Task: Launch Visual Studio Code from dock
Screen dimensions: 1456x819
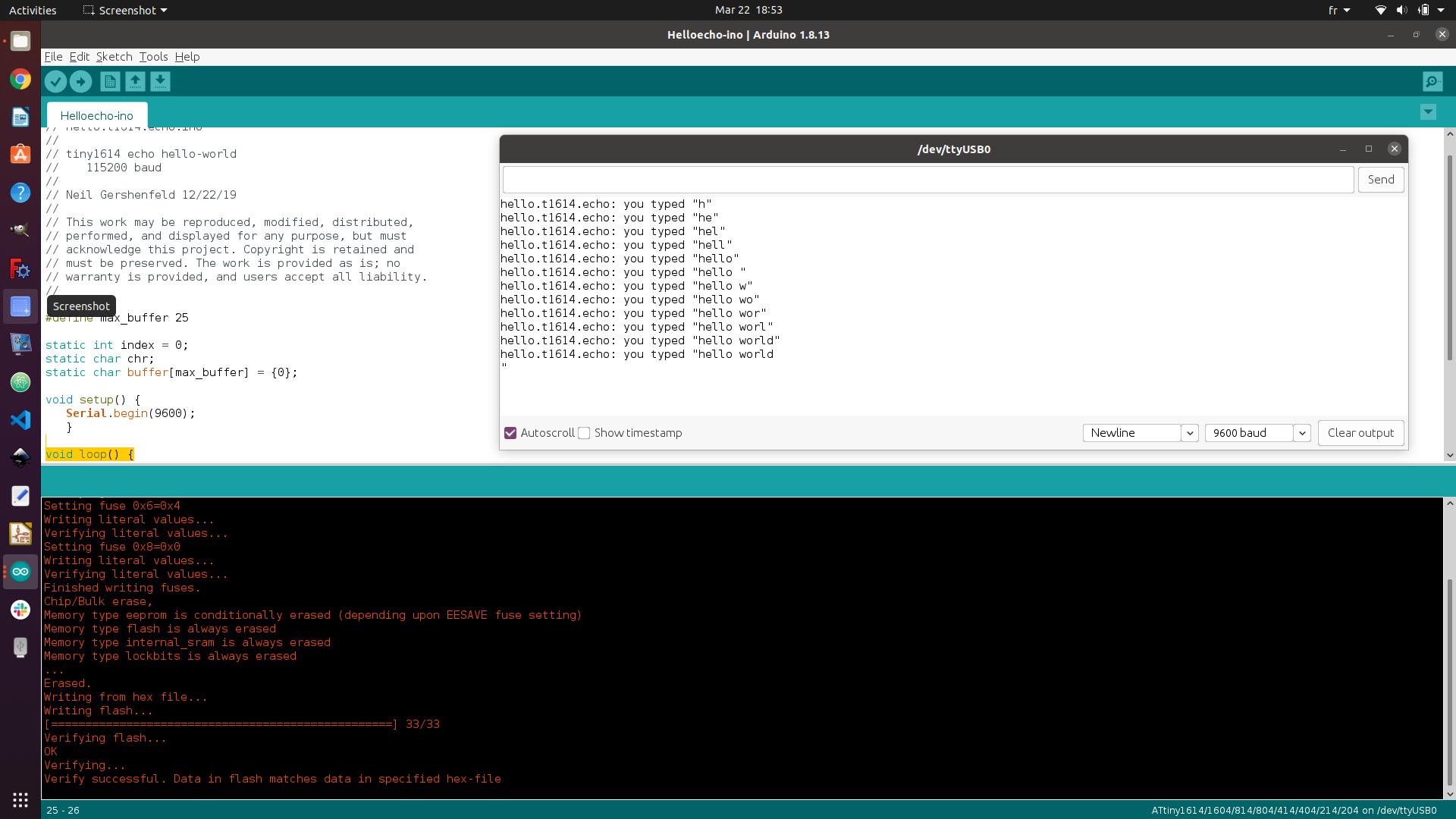Action: [20, 420]
